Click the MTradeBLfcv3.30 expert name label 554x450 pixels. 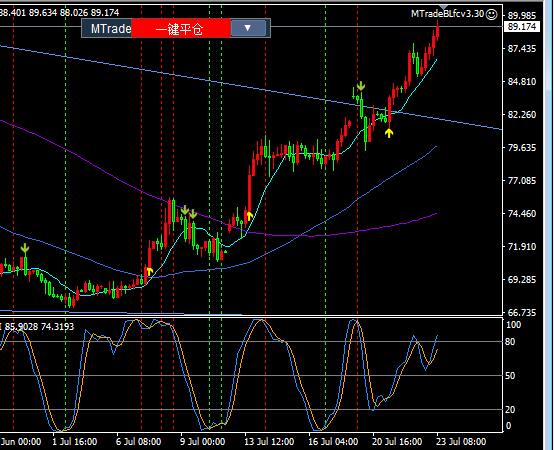pos(447,14)
